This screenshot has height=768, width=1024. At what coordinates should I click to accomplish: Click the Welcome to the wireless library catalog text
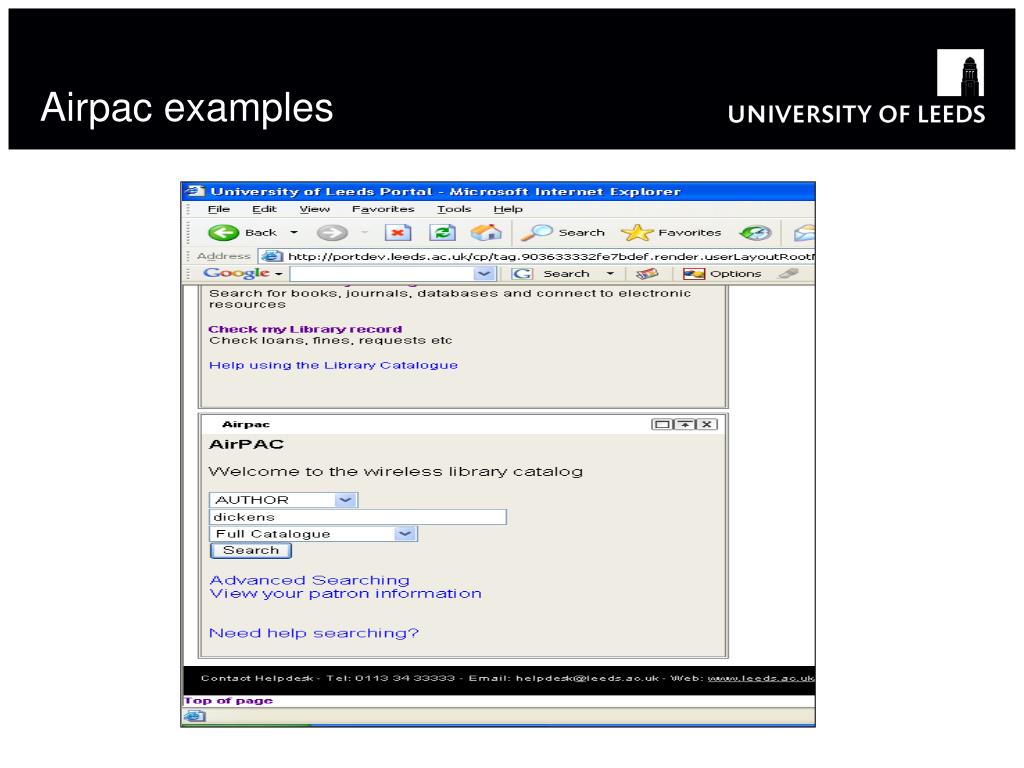pyautogui.click(x=396, y=472)
